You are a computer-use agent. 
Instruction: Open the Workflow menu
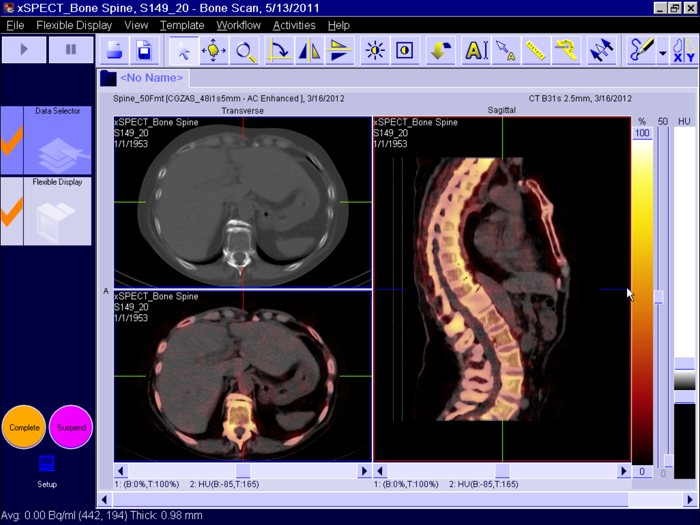tap(238, 25)
